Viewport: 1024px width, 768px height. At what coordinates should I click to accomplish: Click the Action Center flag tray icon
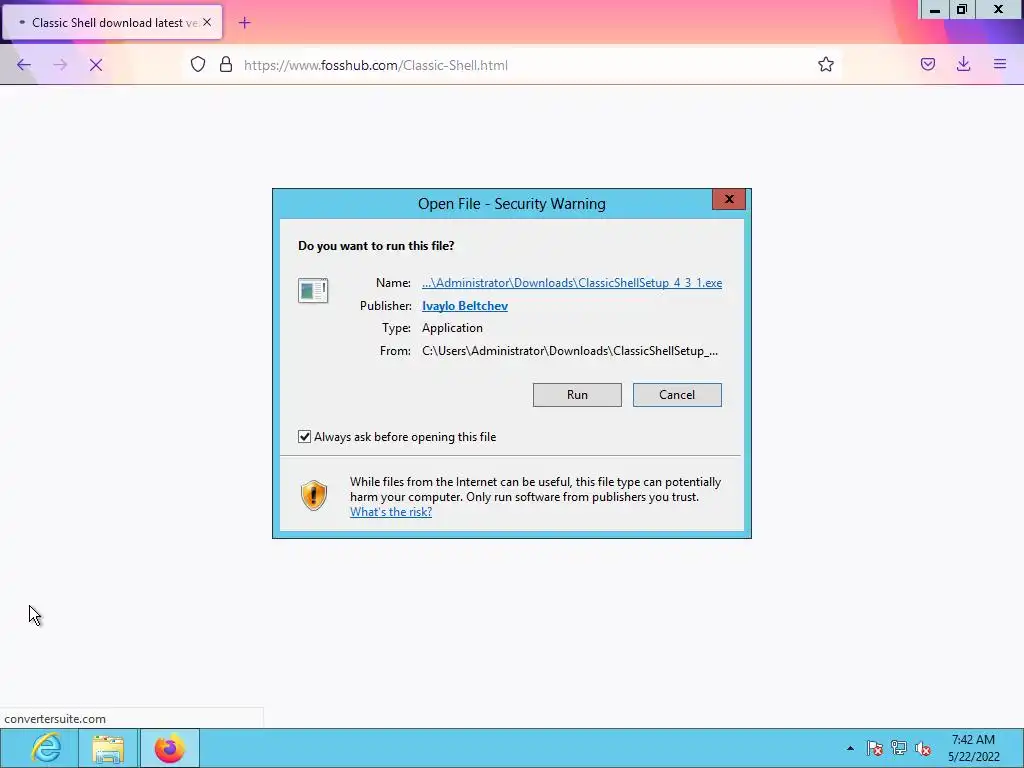coord(874,748)
